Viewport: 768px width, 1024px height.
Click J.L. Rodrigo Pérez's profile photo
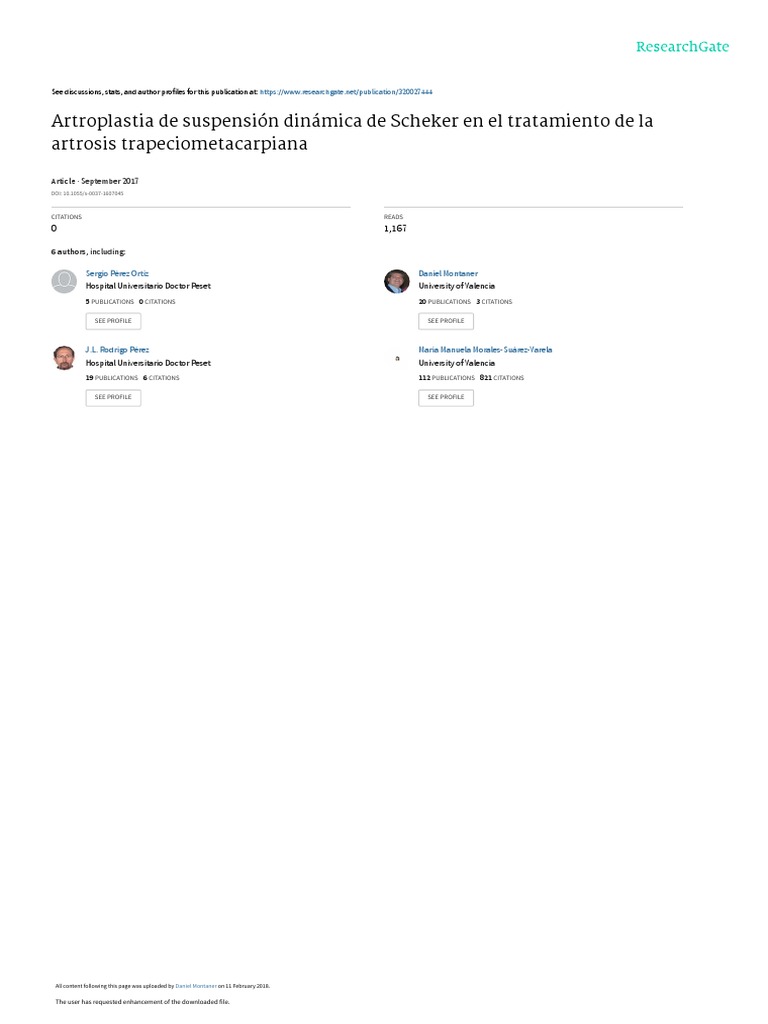(x=64, y=358)
